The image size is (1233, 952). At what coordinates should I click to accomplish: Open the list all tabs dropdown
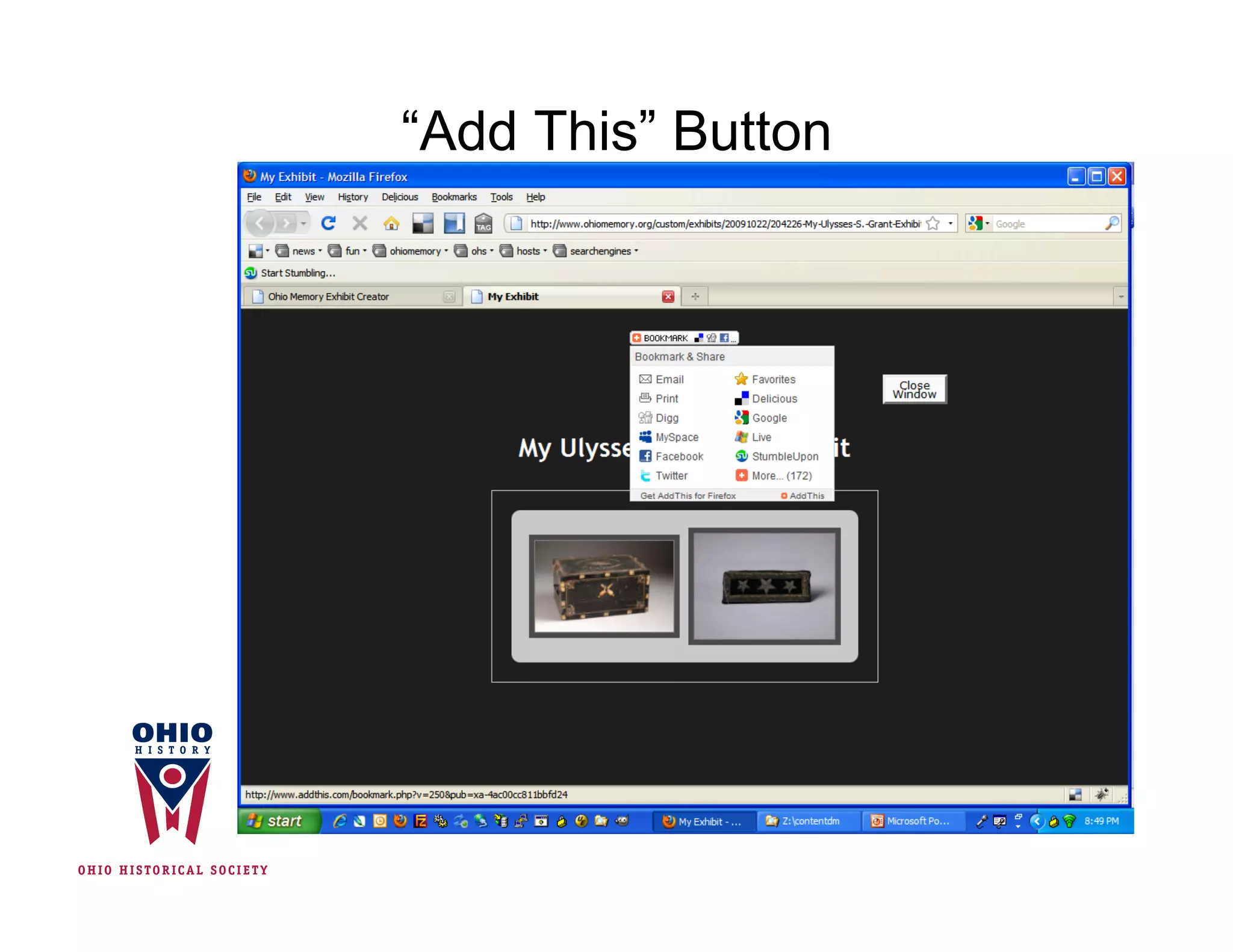pos(1120,297)
